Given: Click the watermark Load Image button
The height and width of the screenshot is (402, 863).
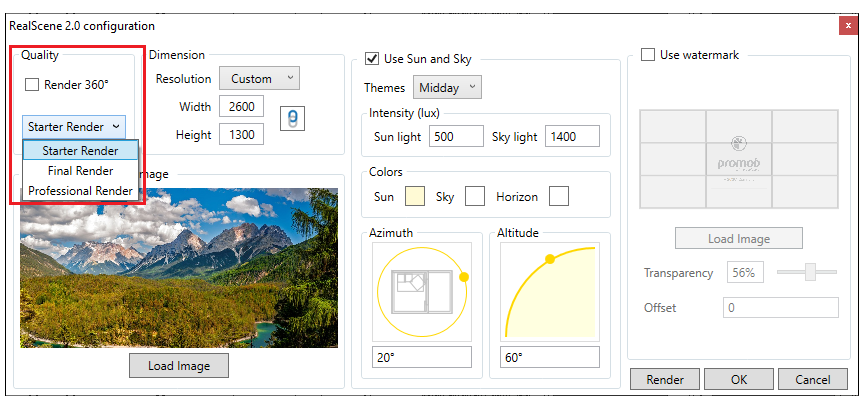Looking at the screenshot, I should coord(739,238).
